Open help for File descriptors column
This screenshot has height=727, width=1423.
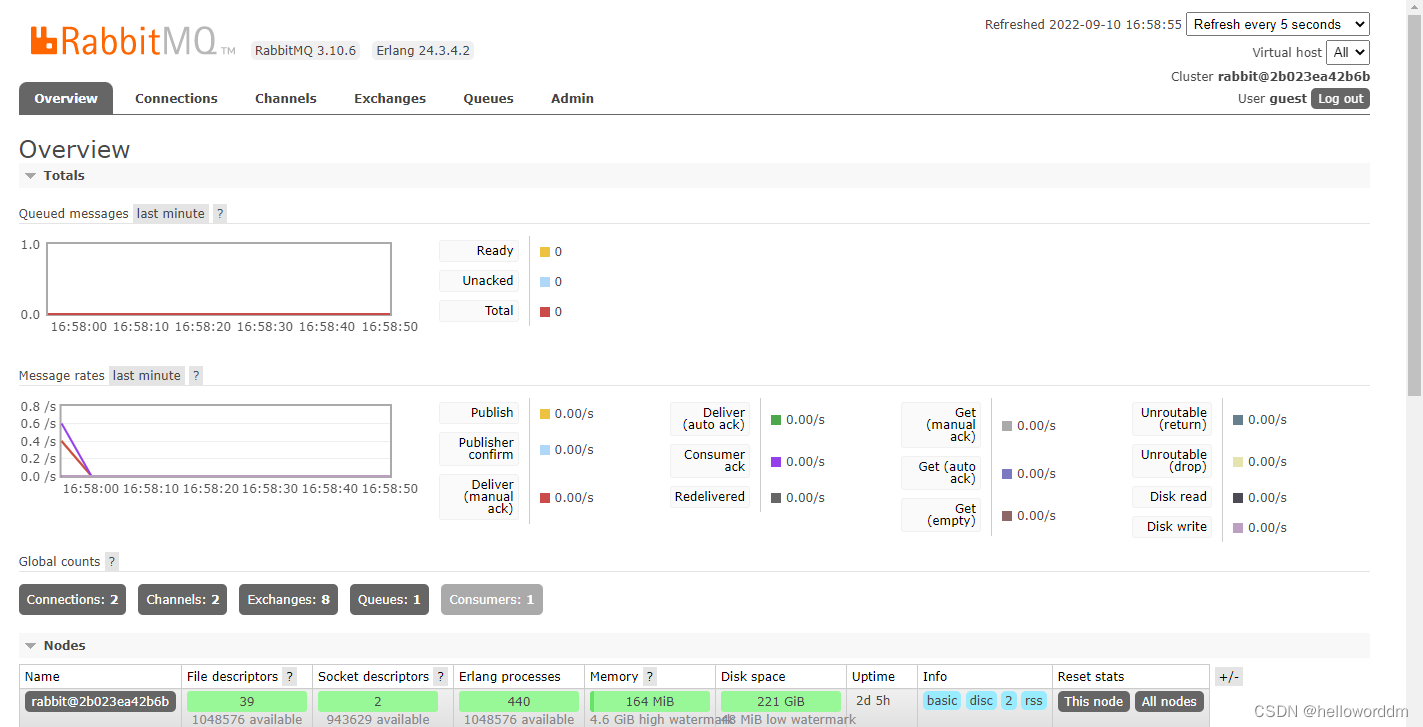pos(290,676)
